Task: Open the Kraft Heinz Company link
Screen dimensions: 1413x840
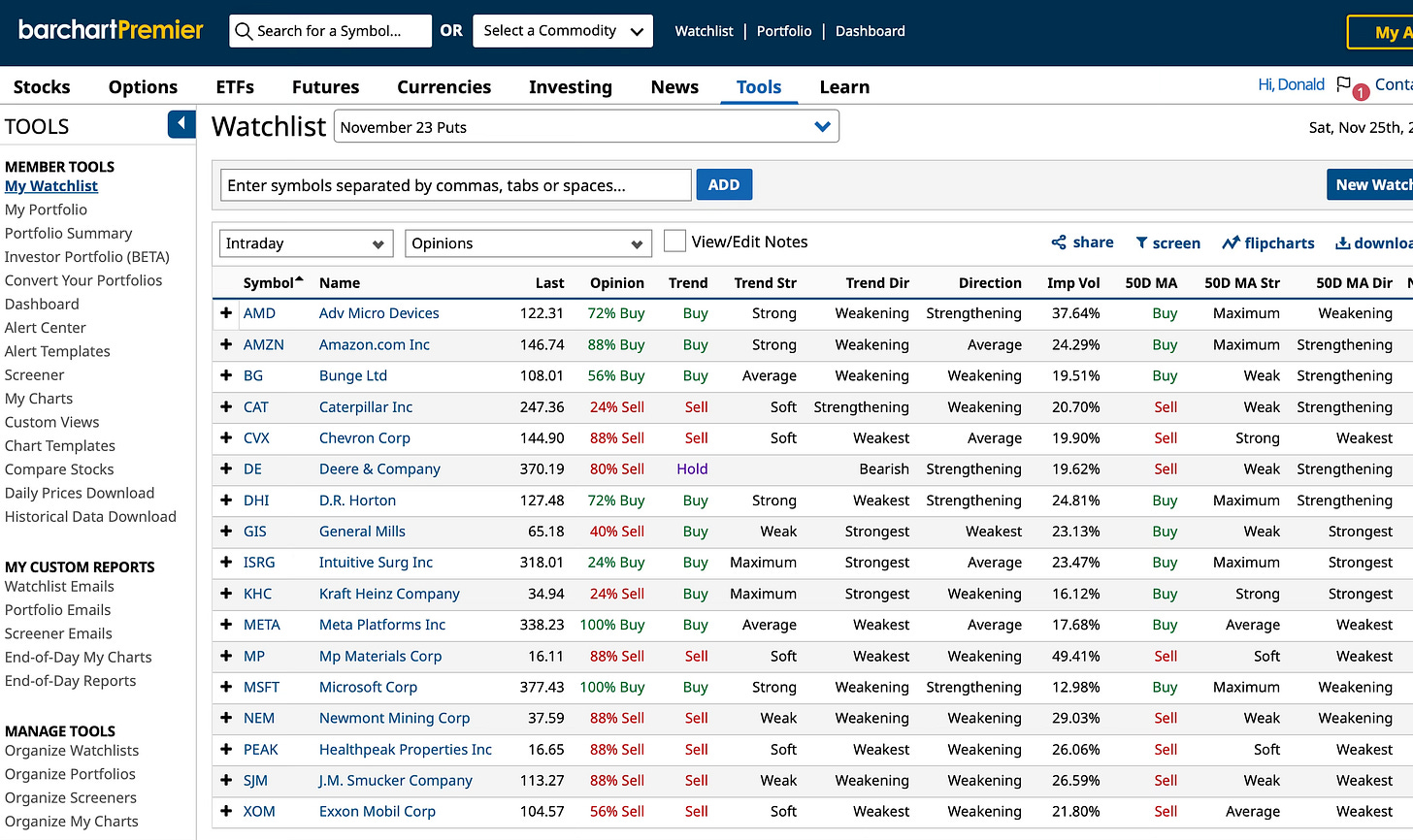Action: point(389,594)
